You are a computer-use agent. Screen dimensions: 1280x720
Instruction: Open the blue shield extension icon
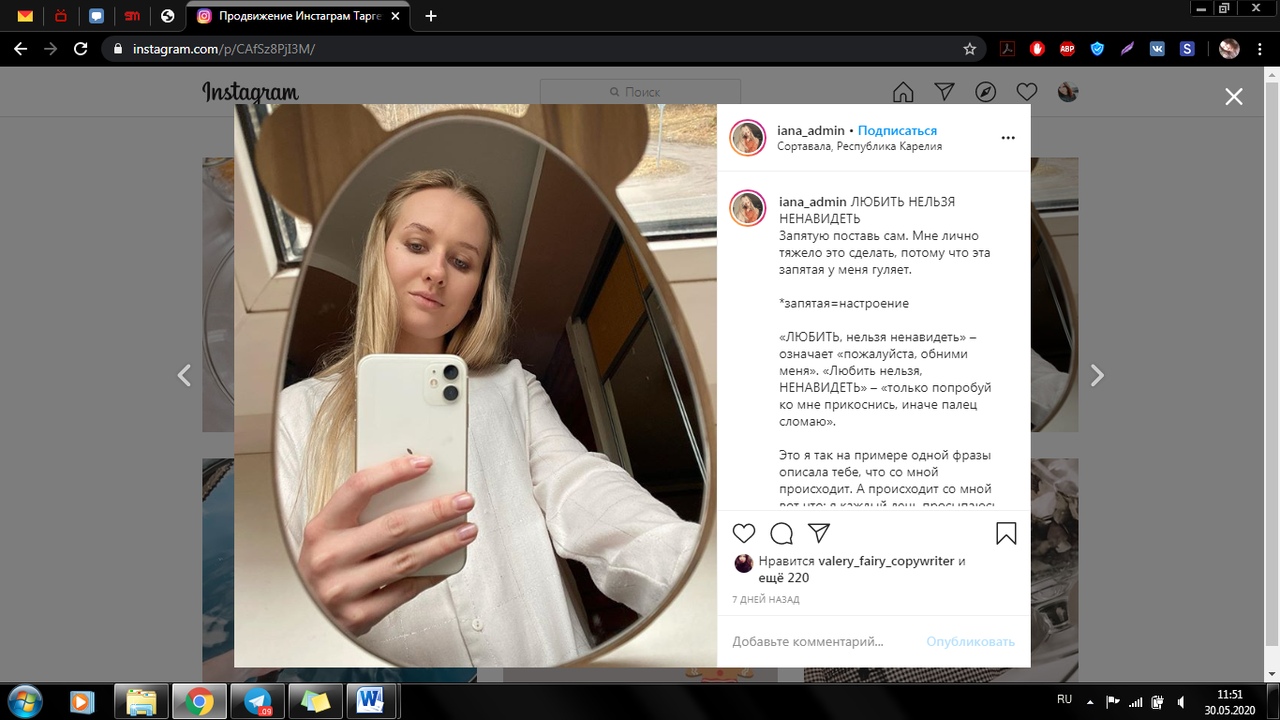coord(1097,48)
